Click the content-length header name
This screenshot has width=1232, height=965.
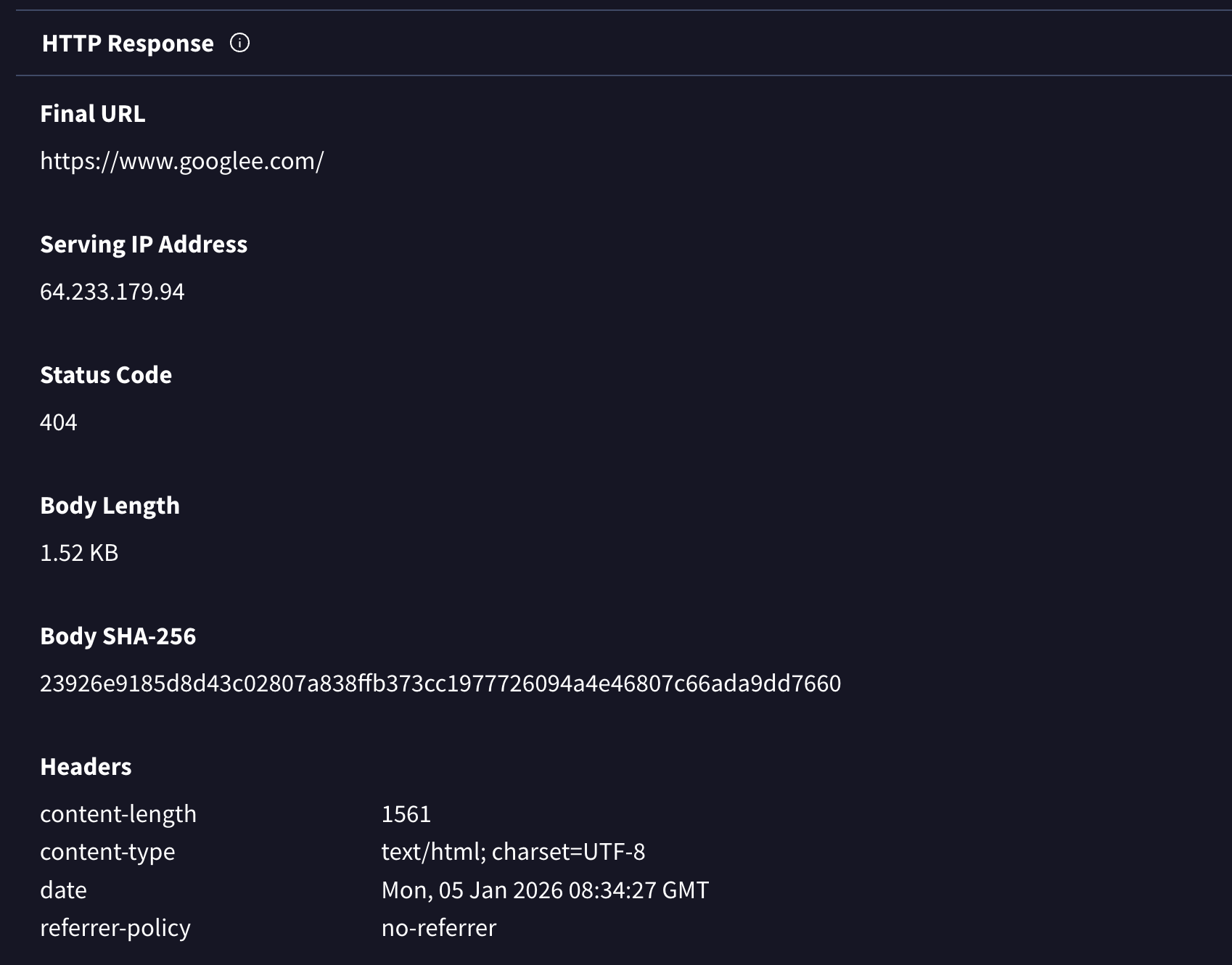point(118,814)
